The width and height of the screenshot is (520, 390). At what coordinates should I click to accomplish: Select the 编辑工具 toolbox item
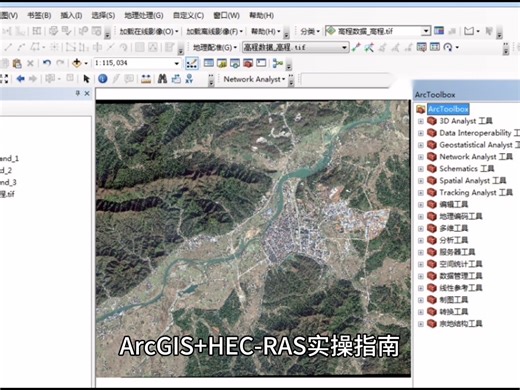(x=453, y=204)
